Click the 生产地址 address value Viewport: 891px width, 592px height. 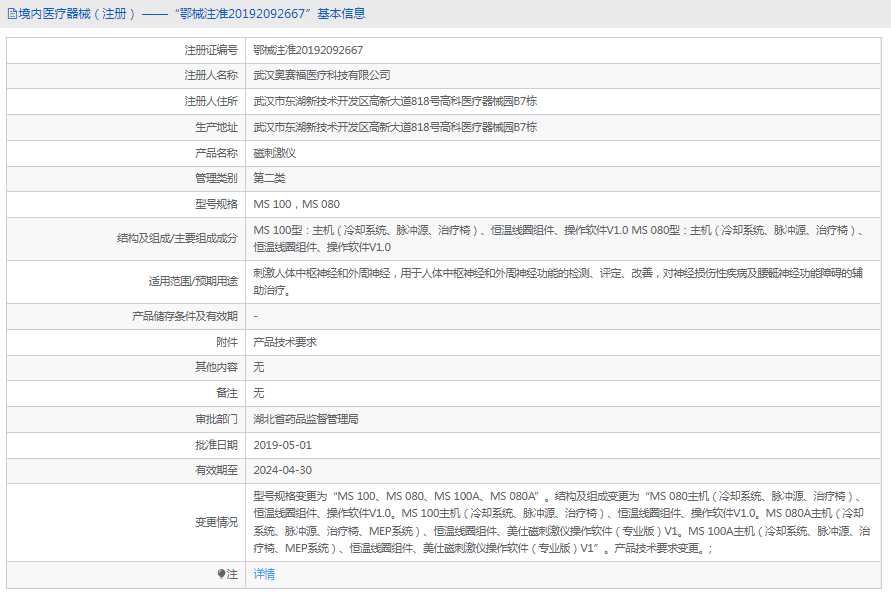(x=395, y=127)
